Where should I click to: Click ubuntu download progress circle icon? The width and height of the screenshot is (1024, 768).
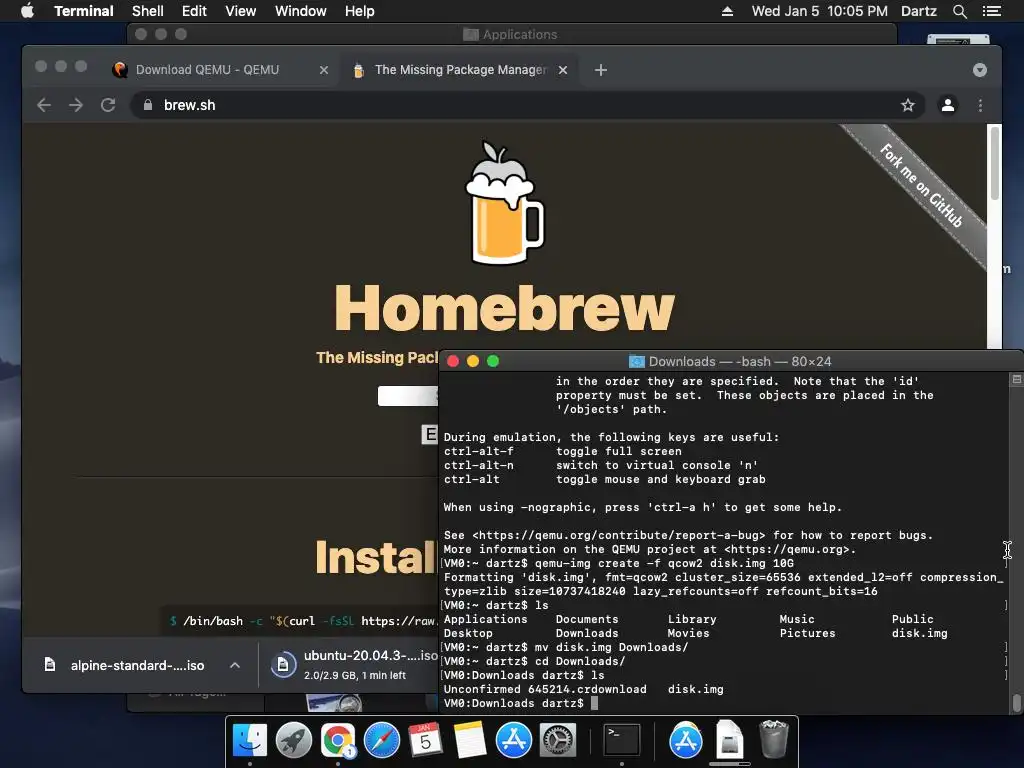pyautogui.click(x=283, y=665)
